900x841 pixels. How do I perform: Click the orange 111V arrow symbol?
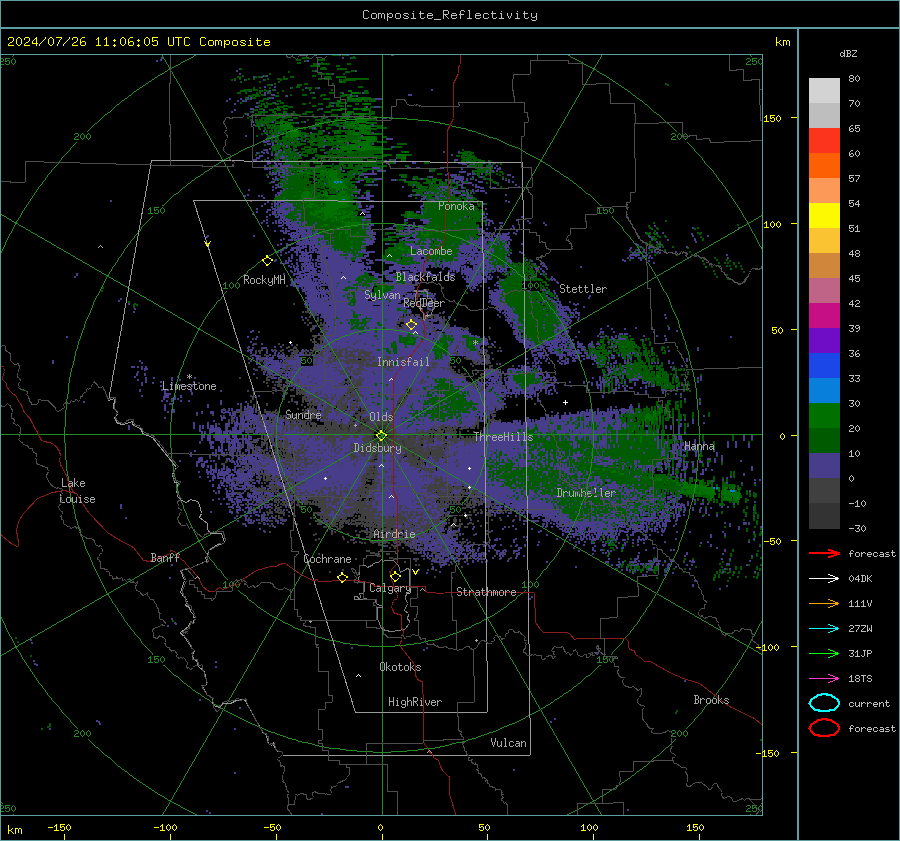[824, 603]
